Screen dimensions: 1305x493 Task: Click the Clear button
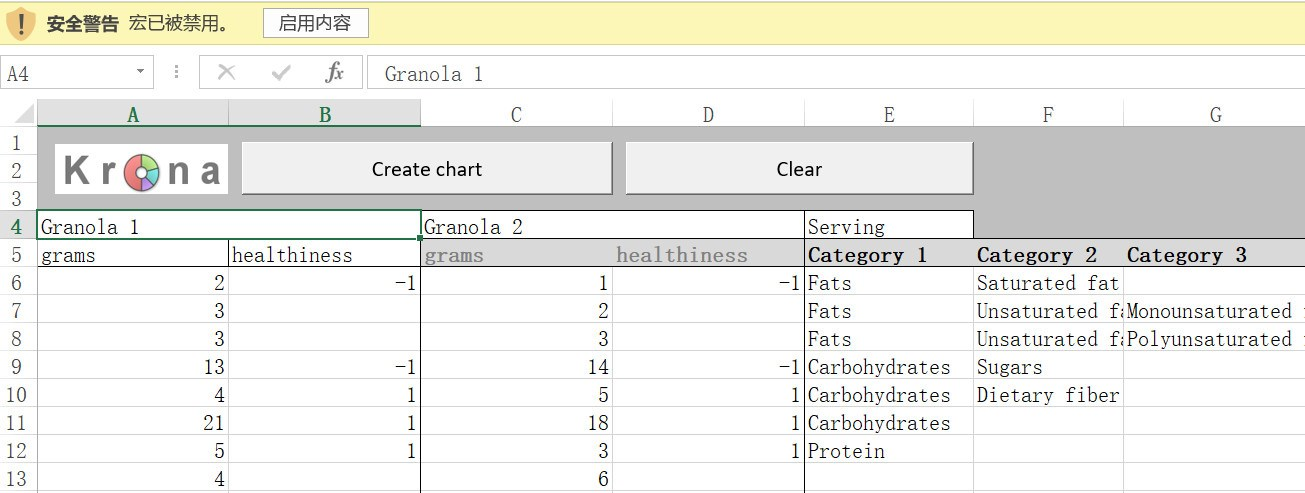(799, 169)
